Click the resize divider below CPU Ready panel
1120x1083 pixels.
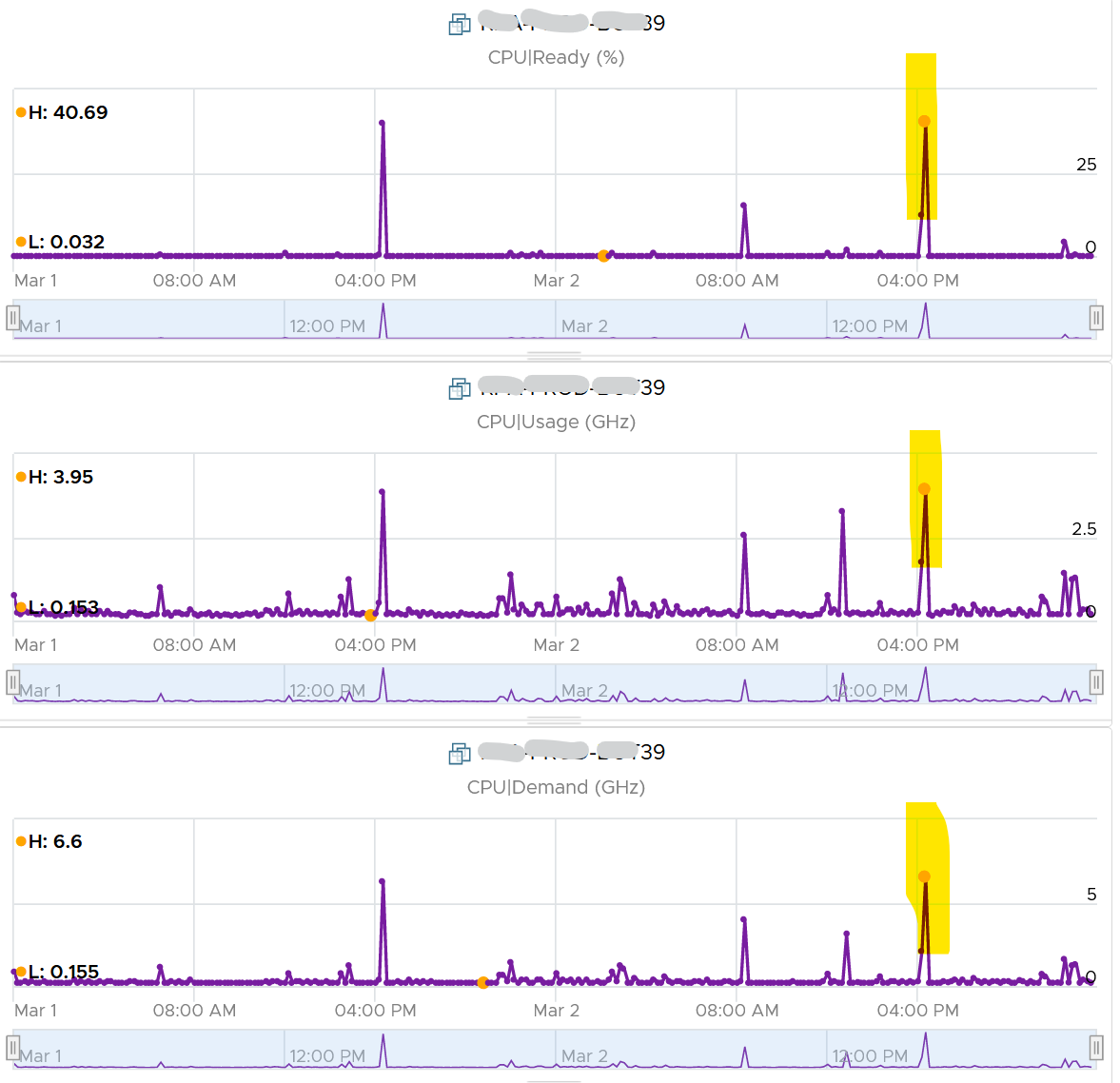[554, 354]
